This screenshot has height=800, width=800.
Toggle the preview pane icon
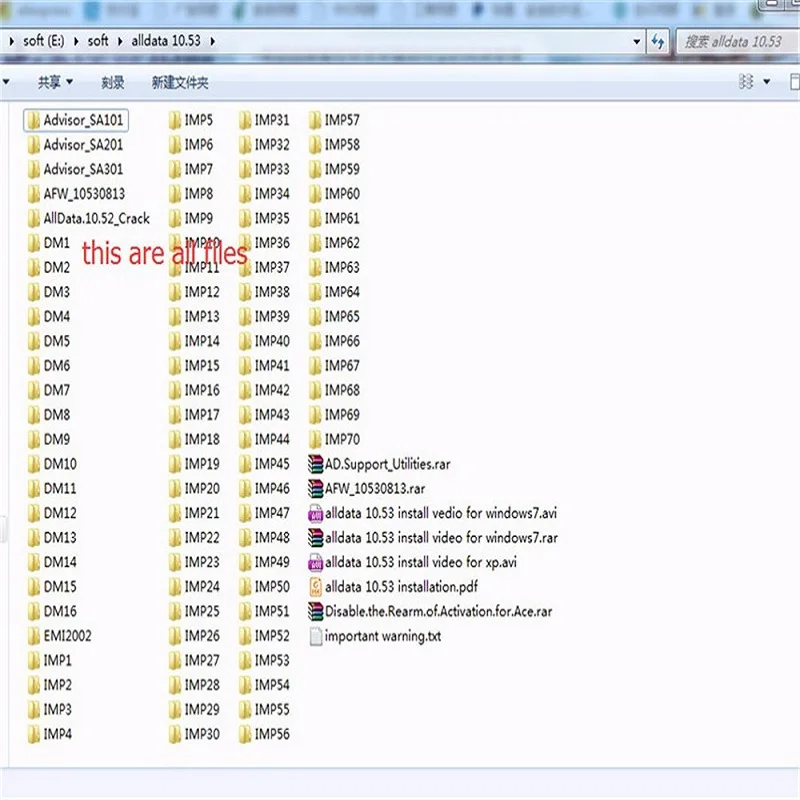pos(794,82)
